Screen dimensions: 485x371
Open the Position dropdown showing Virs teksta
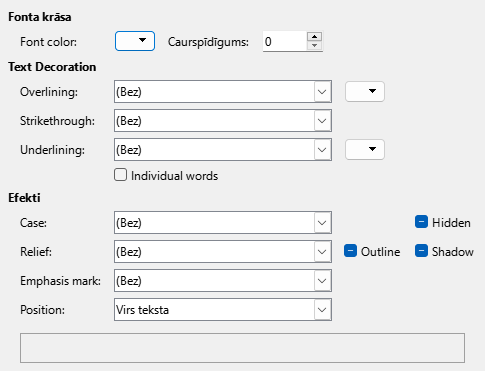tap(223, 310)
